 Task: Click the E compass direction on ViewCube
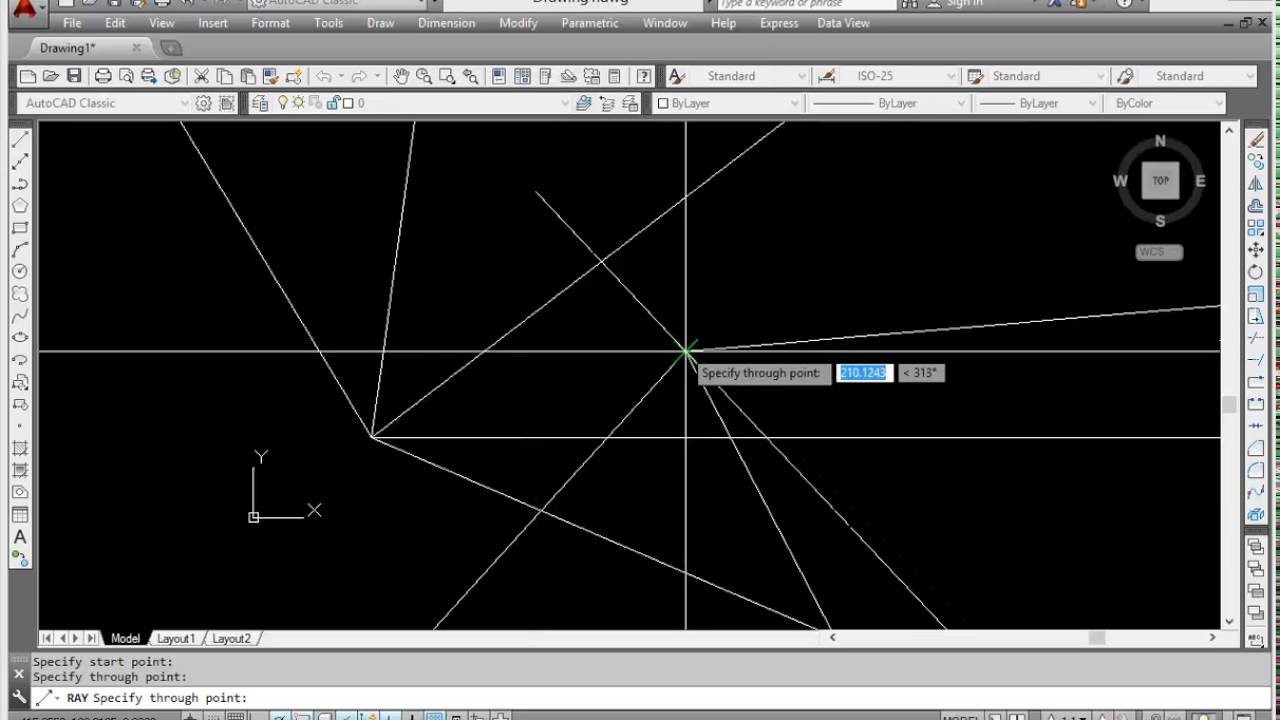1200,181
